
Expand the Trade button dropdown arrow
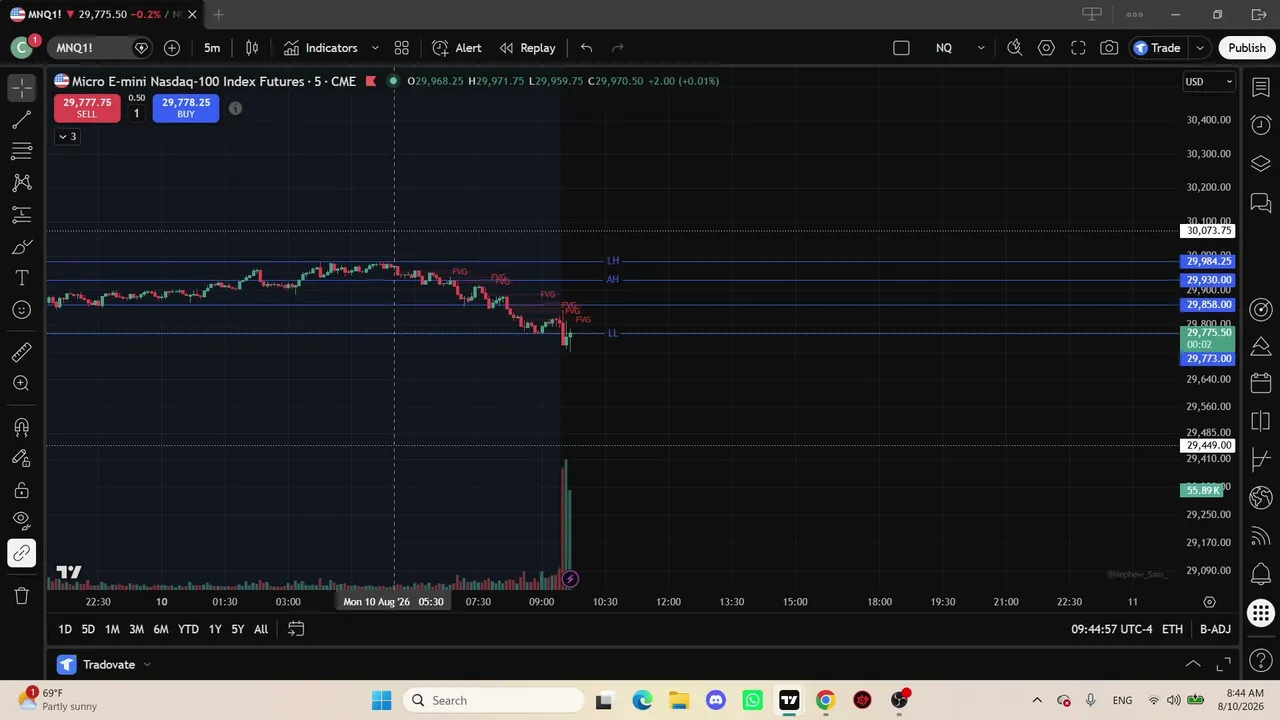click(x=1199, y=48)
